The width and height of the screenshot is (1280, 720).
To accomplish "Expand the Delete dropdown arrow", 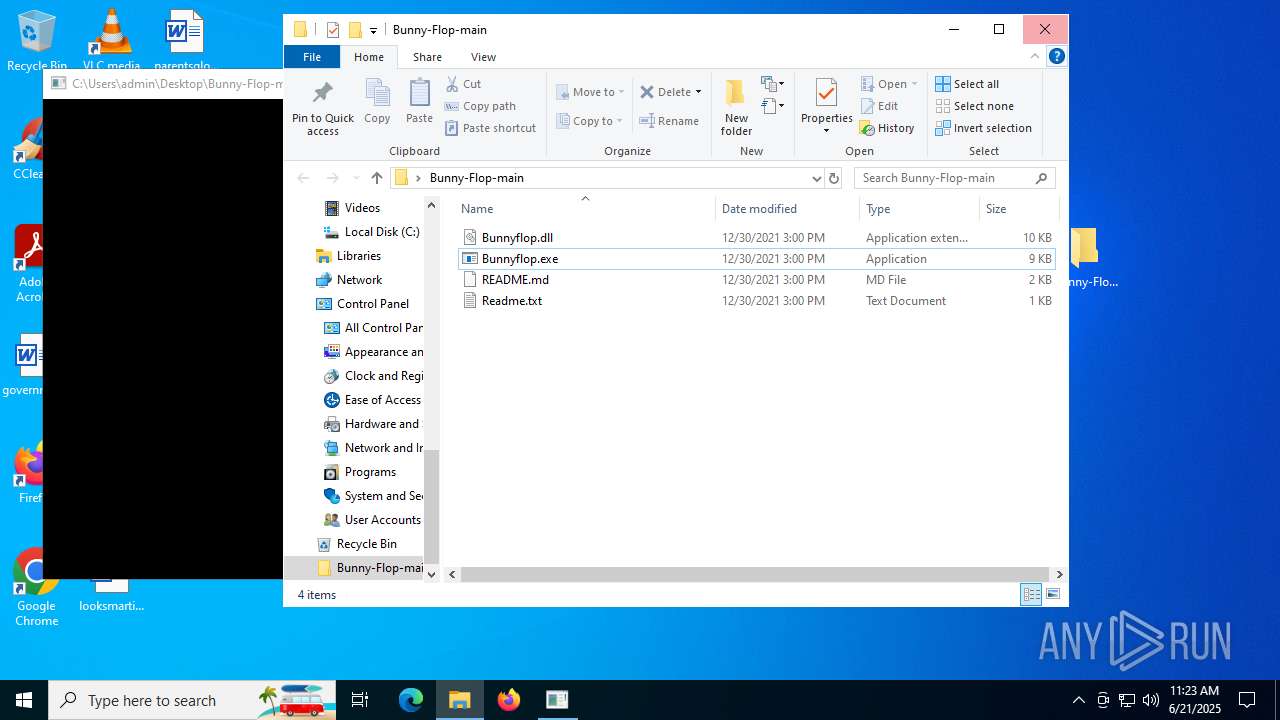I will [x=698, y=92].
